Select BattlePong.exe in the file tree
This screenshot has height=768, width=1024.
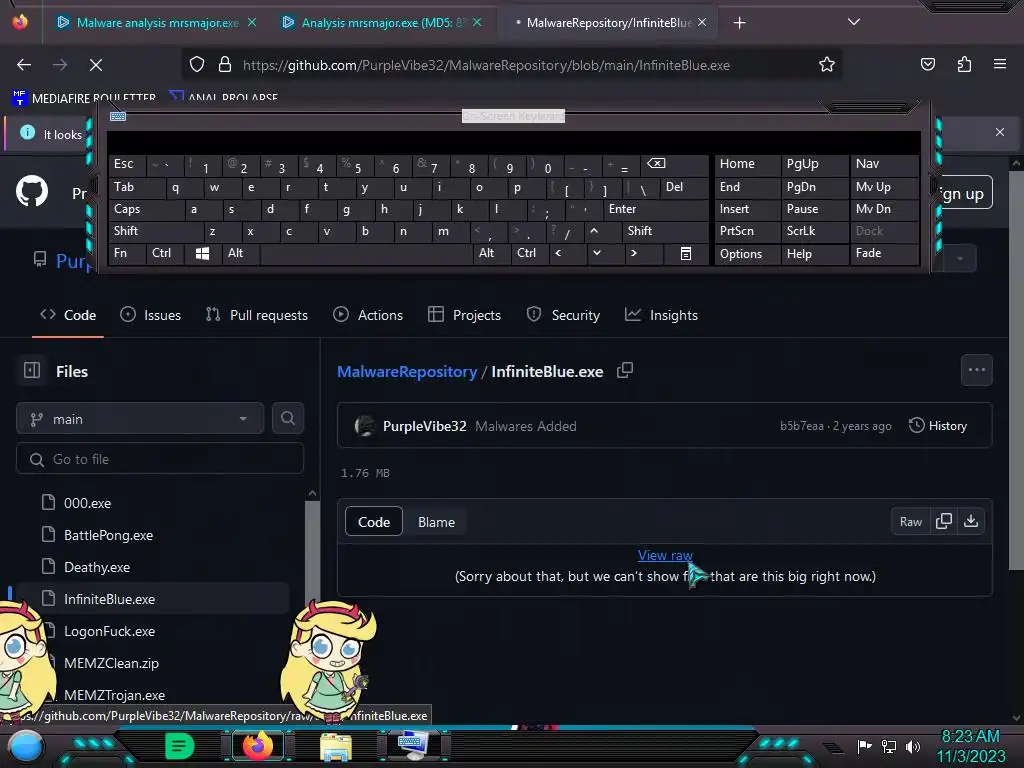(x=108, y=536)
